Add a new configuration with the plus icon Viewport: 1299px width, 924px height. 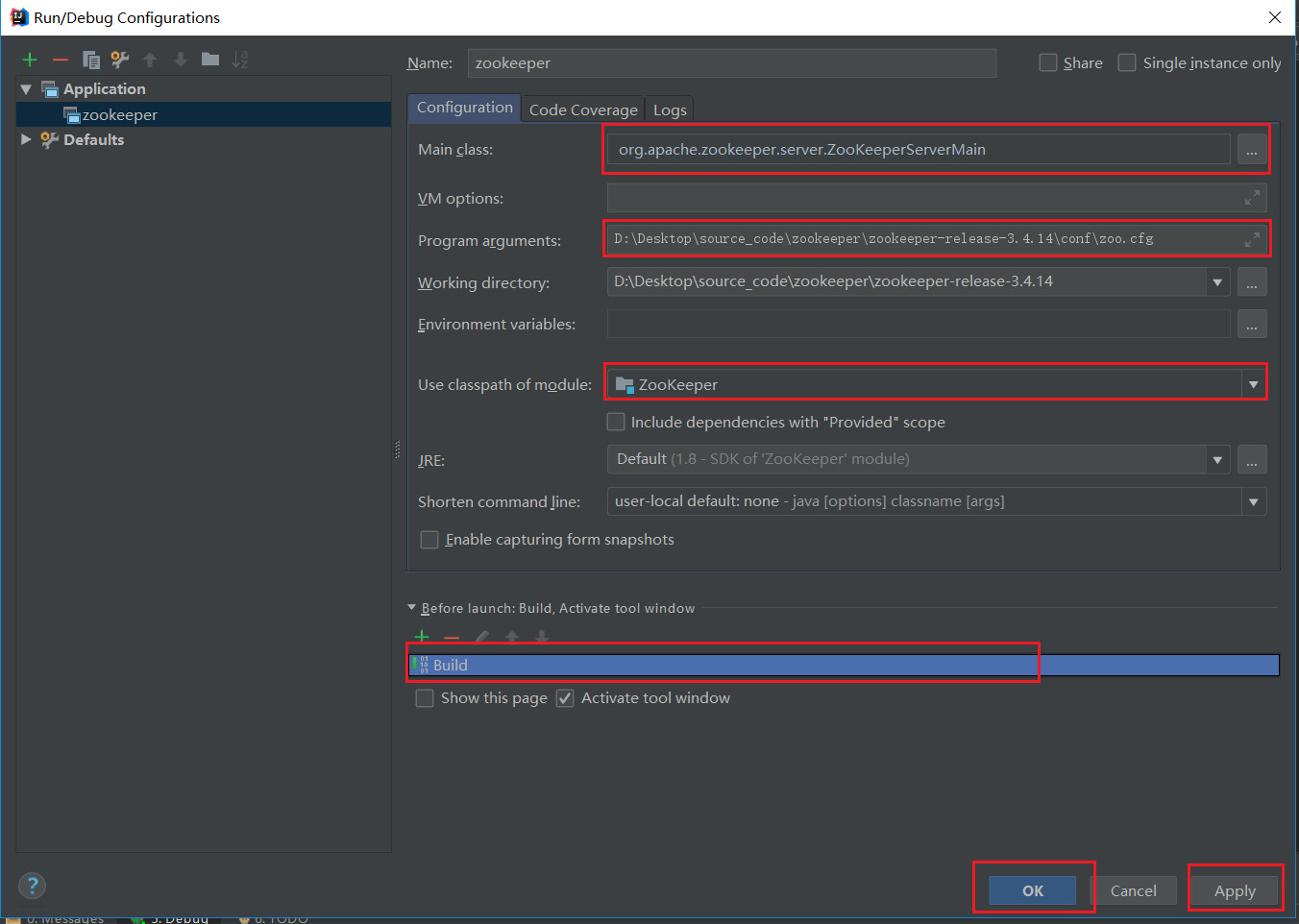[30, 60]
